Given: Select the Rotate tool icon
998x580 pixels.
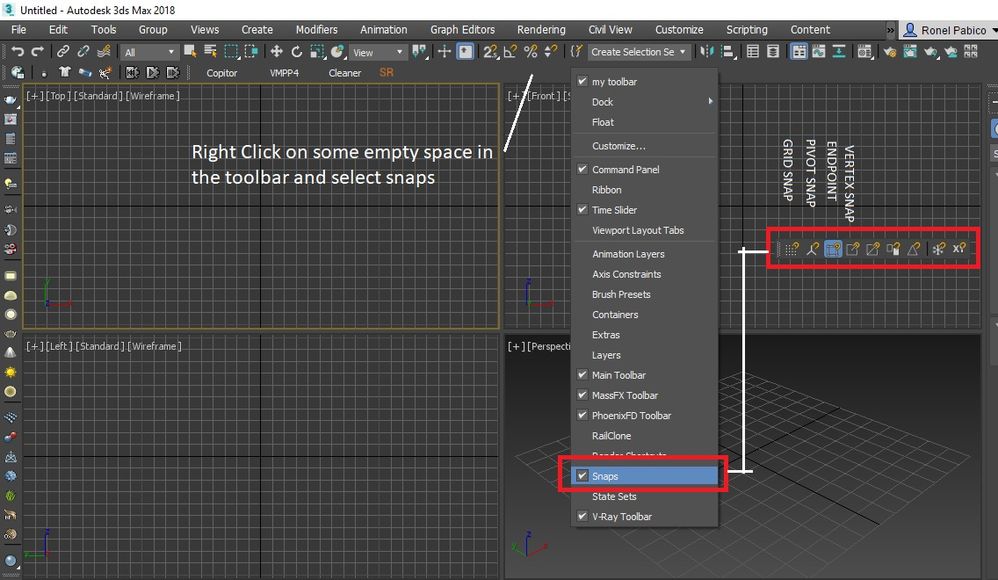Looking at the screenshot, I should [297, 52].
